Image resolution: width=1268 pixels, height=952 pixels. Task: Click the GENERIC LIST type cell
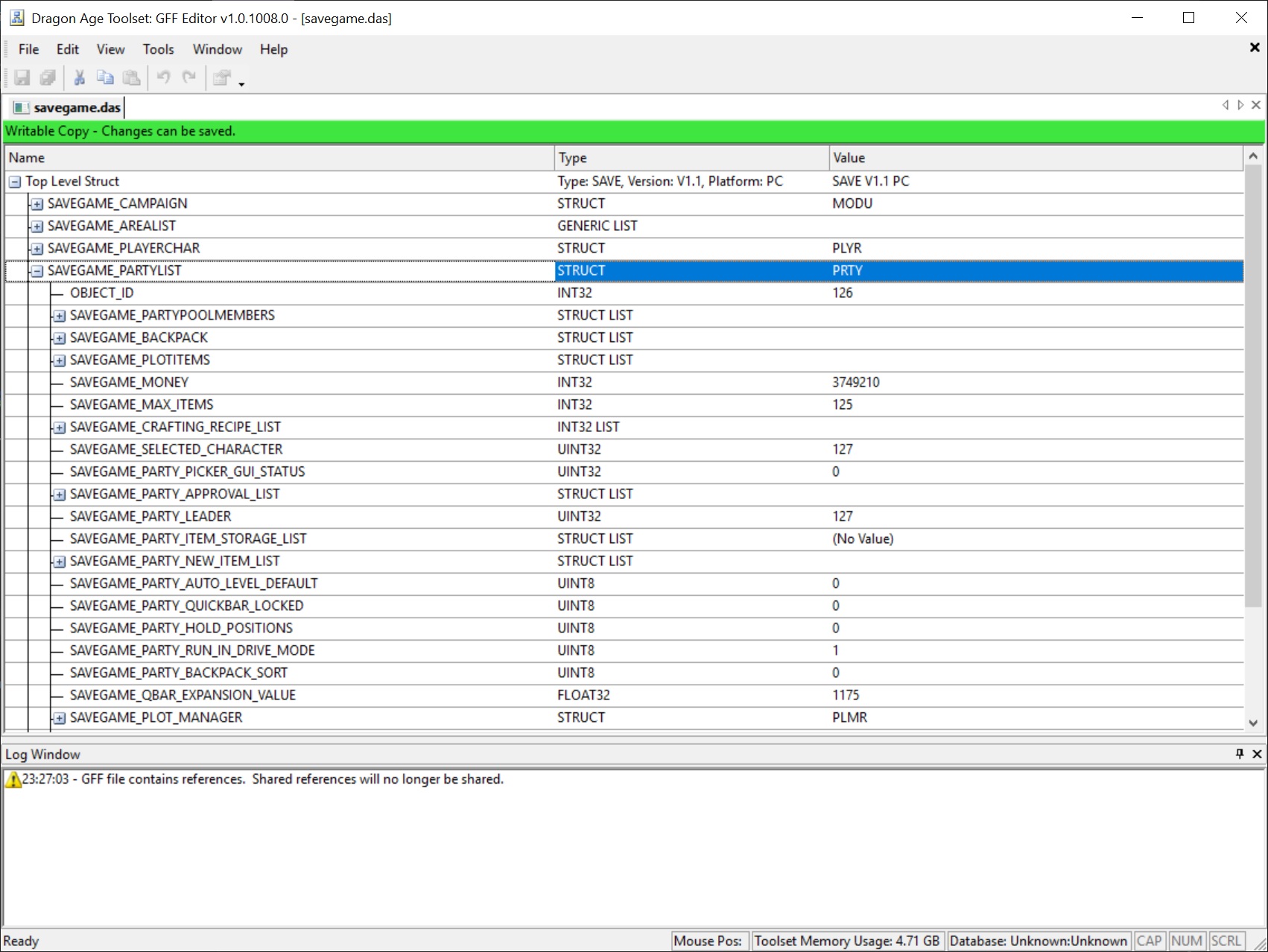(692, 226)
